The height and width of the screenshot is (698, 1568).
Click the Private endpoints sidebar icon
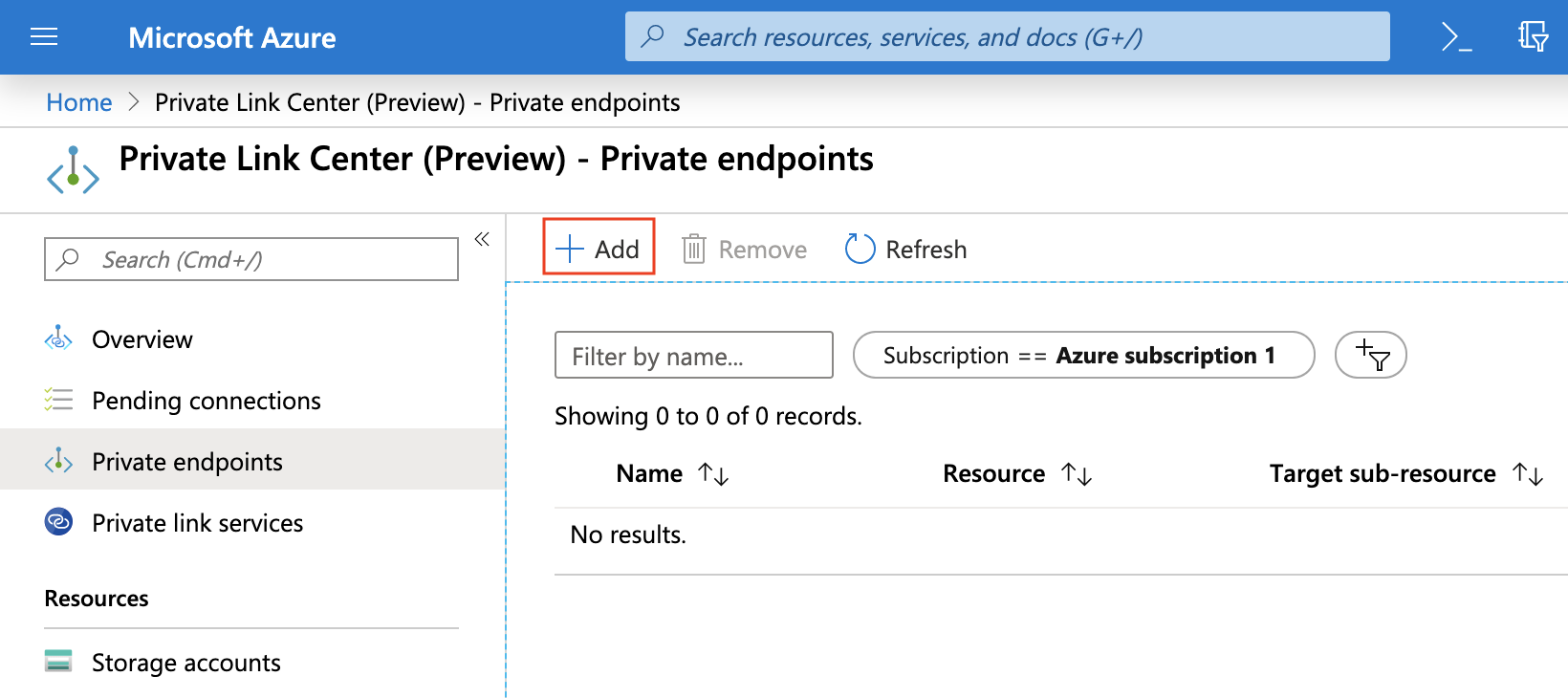[x=58, y=461]
